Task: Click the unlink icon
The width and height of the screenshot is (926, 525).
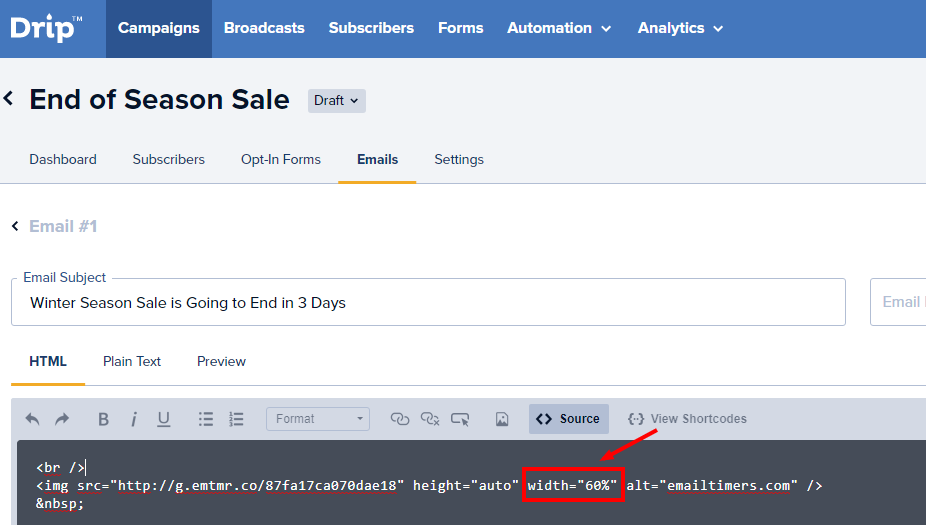Action: [x=430, y=419]
